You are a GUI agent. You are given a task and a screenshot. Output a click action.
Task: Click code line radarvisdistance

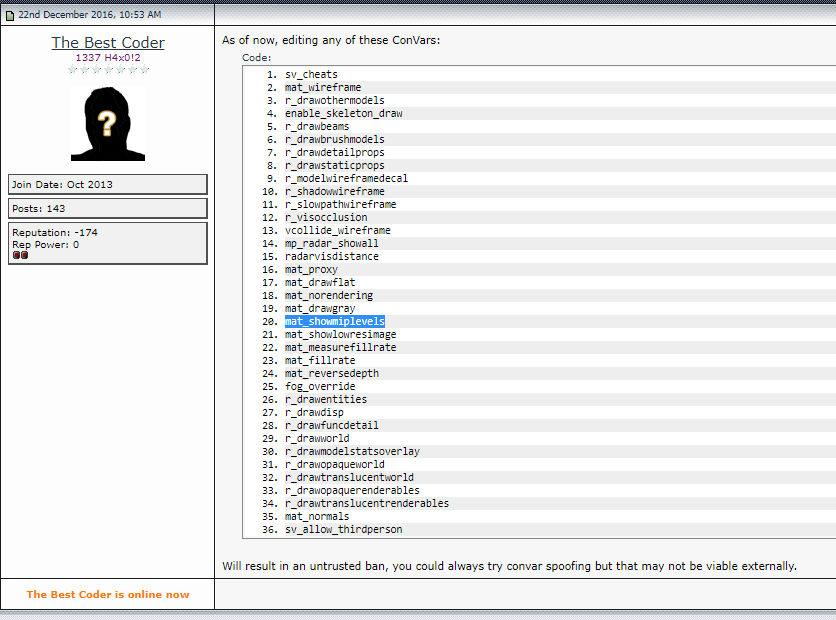332,256
